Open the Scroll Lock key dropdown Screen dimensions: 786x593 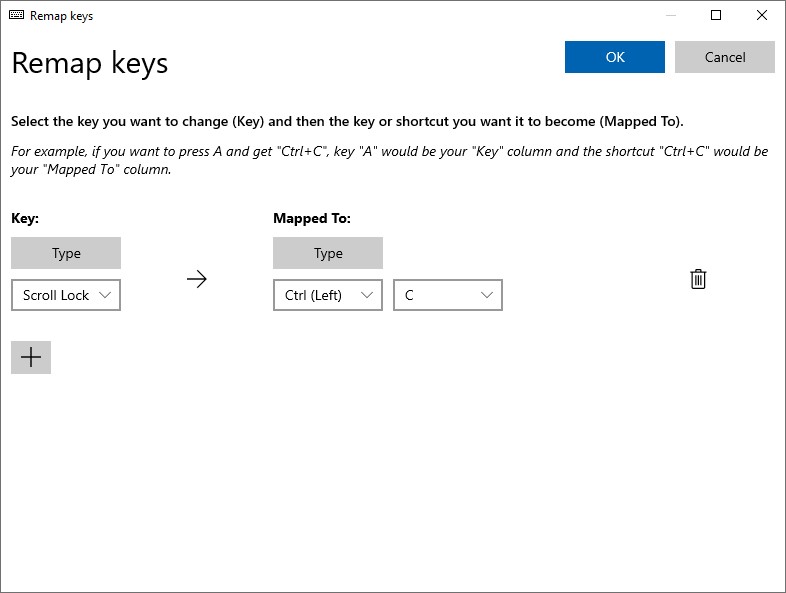(66, 295)
